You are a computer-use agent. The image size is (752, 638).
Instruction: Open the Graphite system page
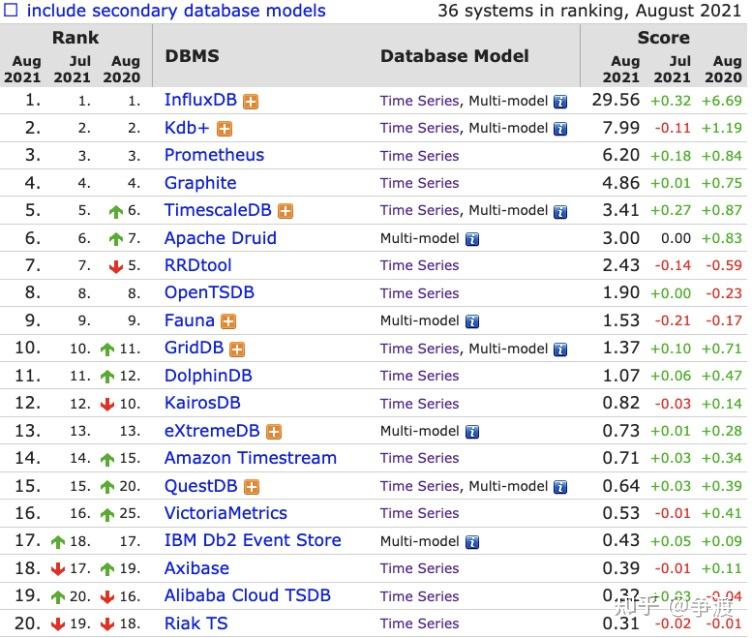[x=200, y=183]
